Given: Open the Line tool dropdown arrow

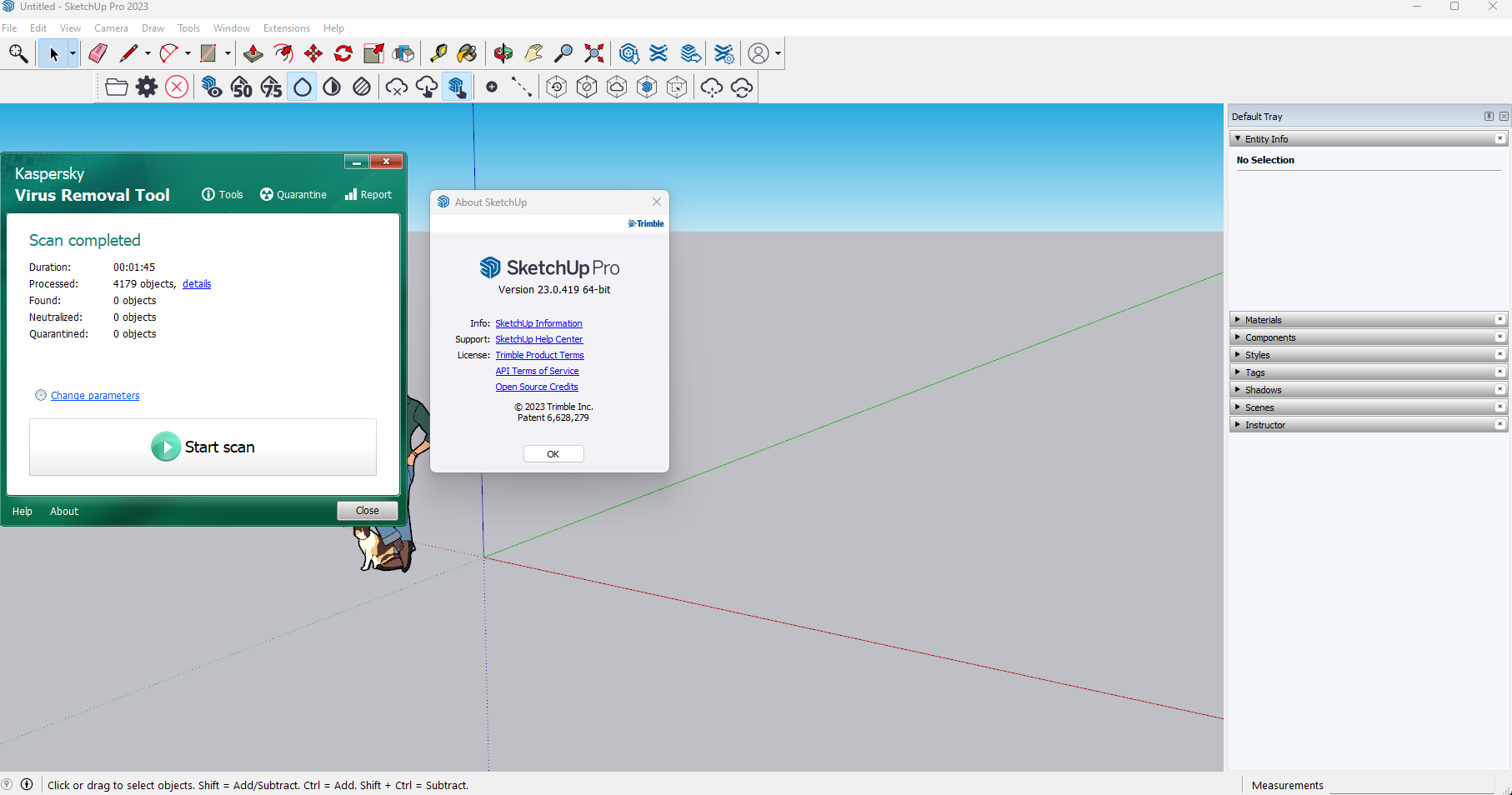Looking at the screenshot, I should pos(148,54).
